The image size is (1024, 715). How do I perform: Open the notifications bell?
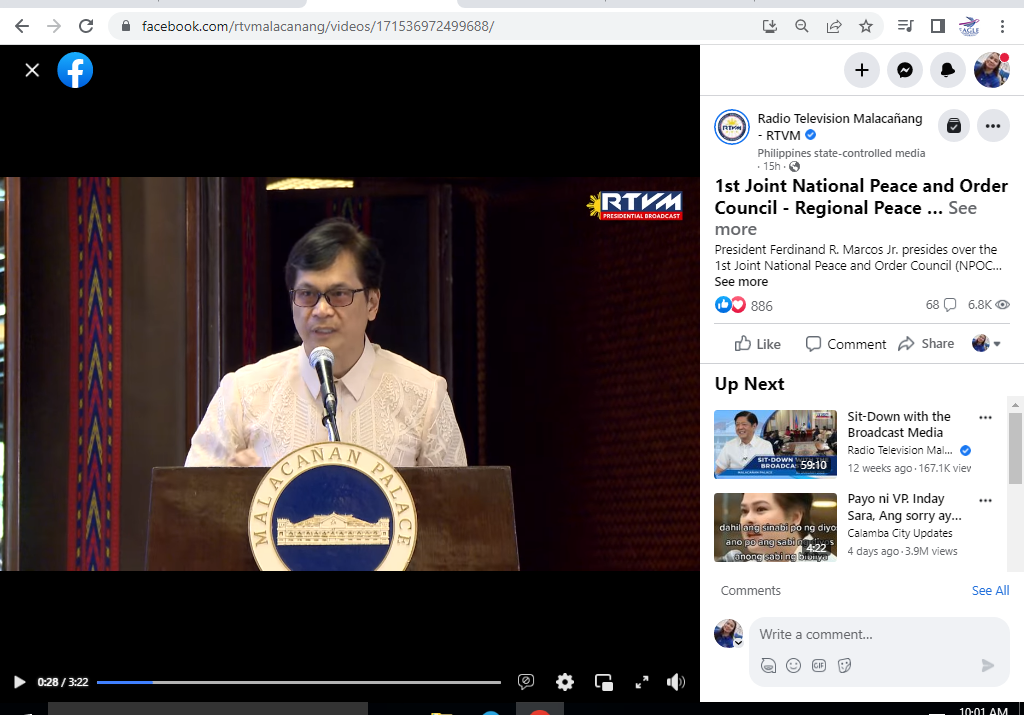[x=947, y=70]
